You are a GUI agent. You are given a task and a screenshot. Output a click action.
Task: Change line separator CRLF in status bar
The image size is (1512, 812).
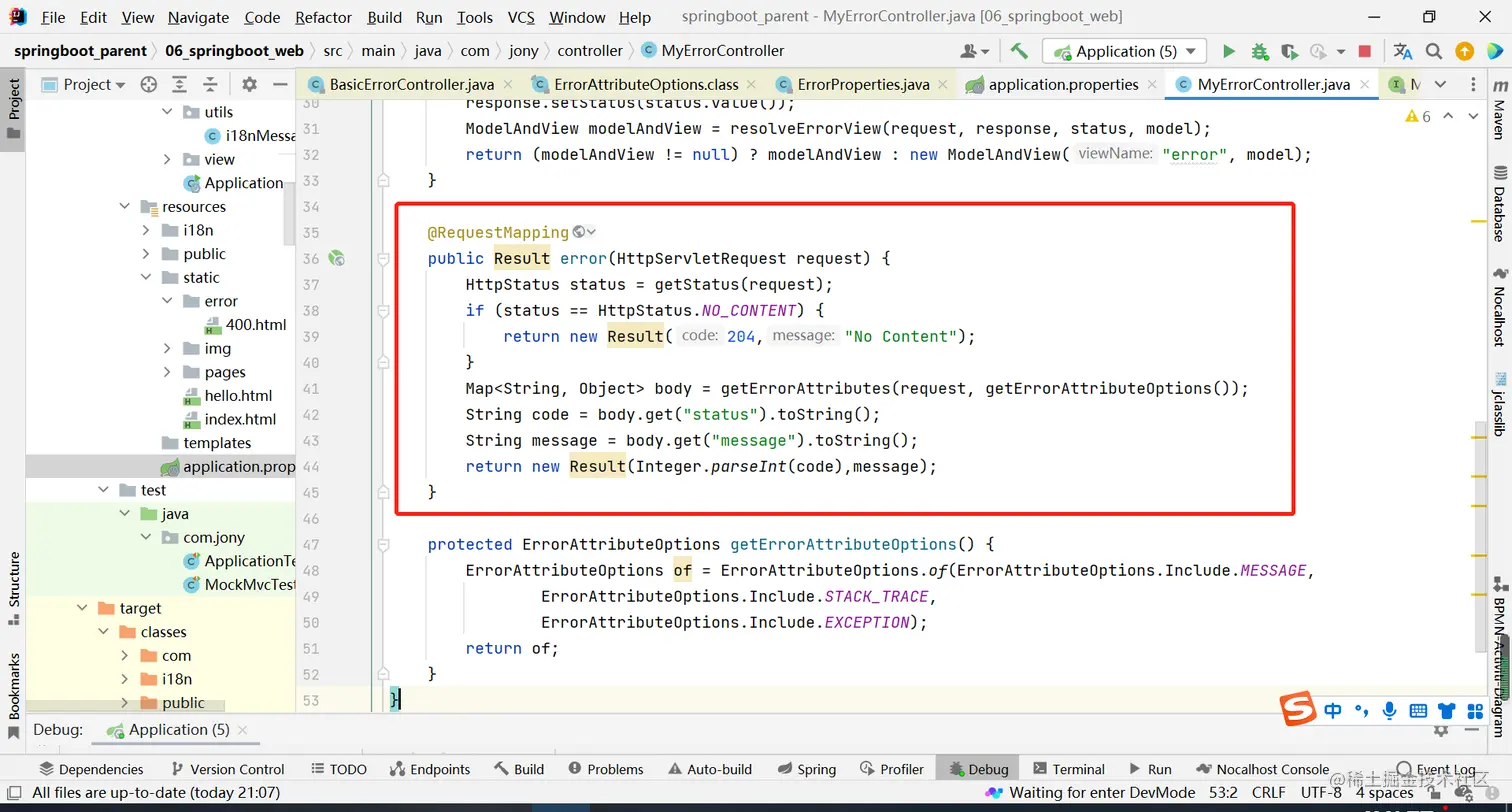(1269, 792)
